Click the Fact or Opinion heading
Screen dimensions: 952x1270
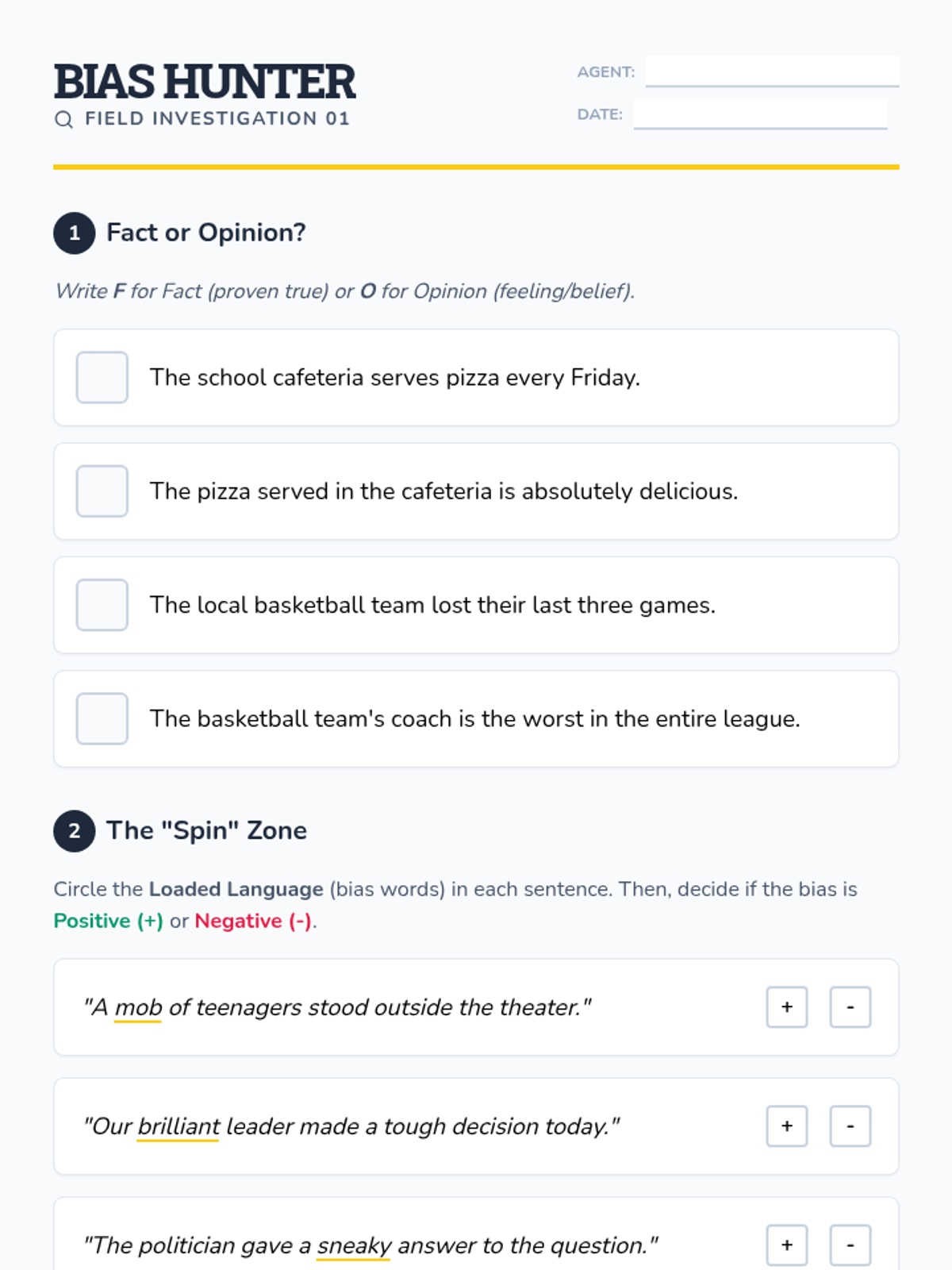(206, 233)
